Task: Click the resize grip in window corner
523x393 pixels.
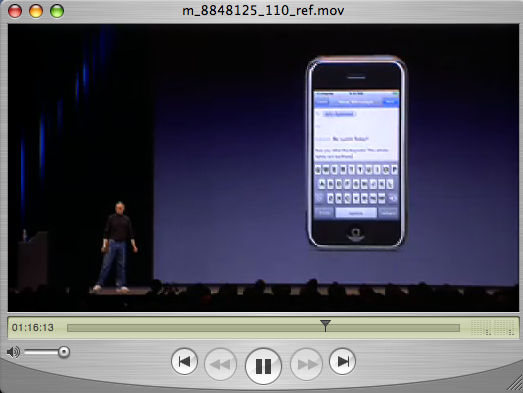Action: [x=515, y=383]
